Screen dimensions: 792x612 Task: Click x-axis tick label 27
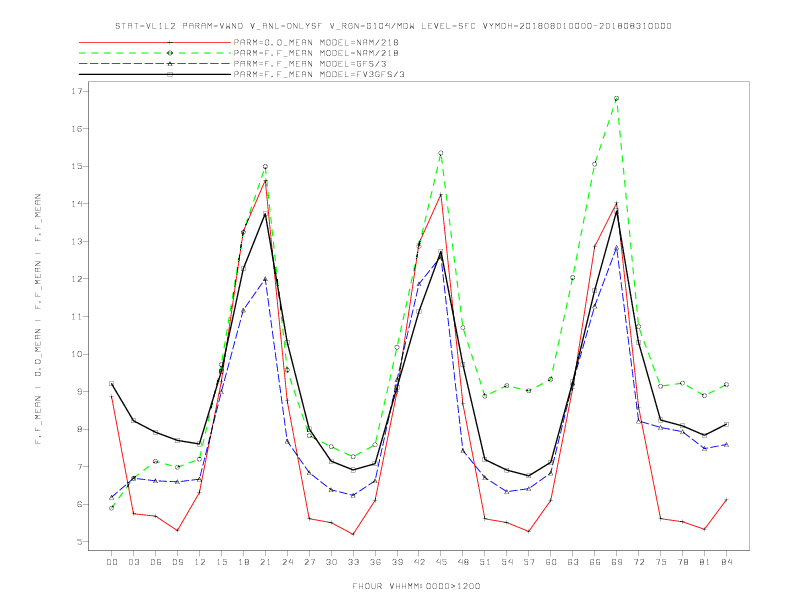click(309, 562)
